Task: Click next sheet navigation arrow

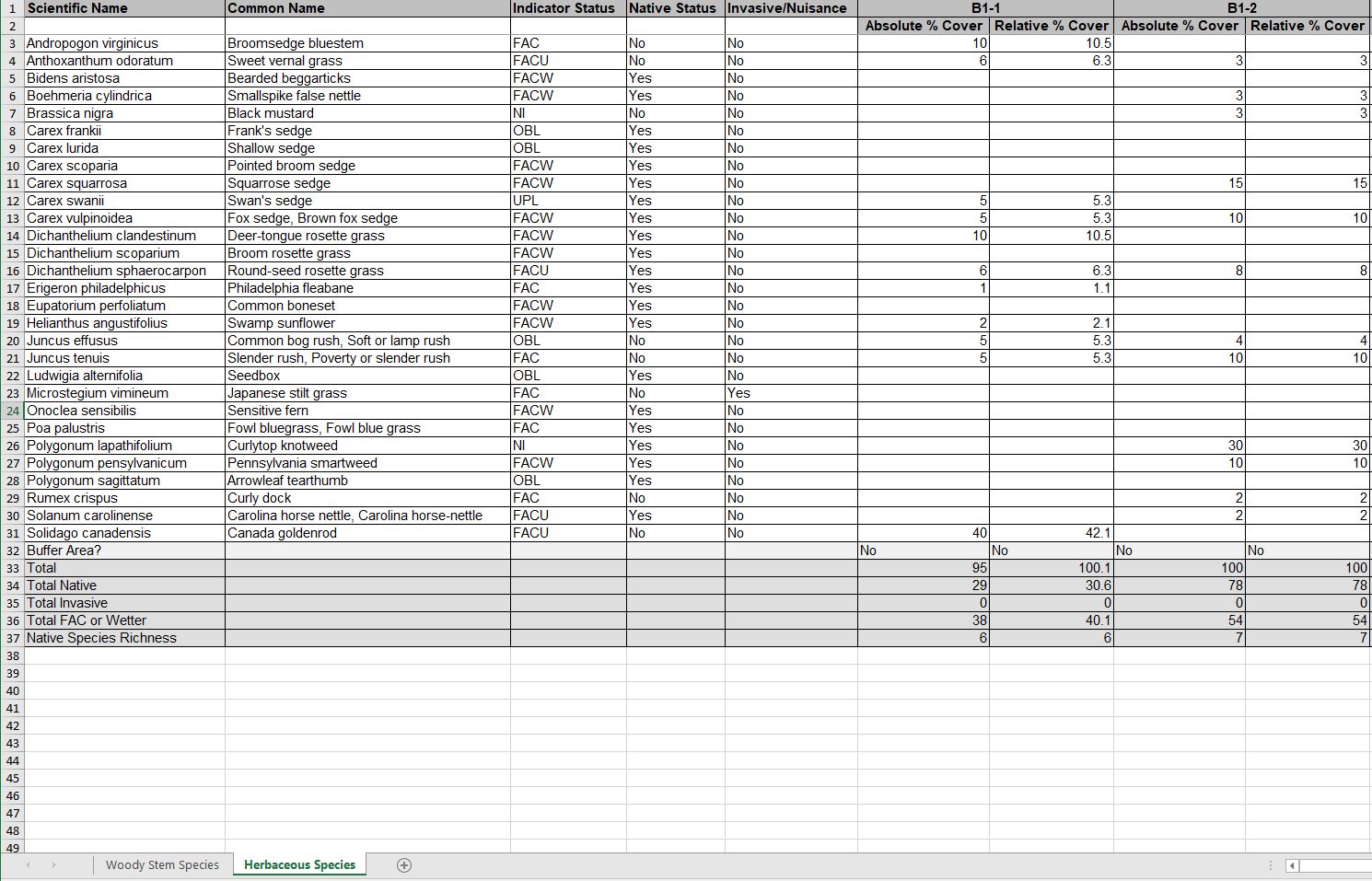Action: tap(53, 865)
